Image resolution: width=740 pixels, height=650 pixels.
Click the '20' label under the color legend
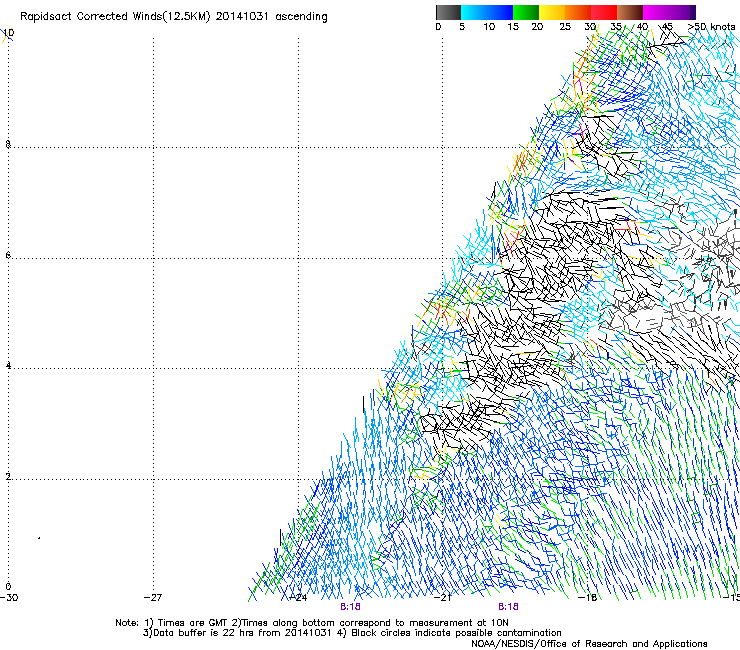(x=537, y=27)
